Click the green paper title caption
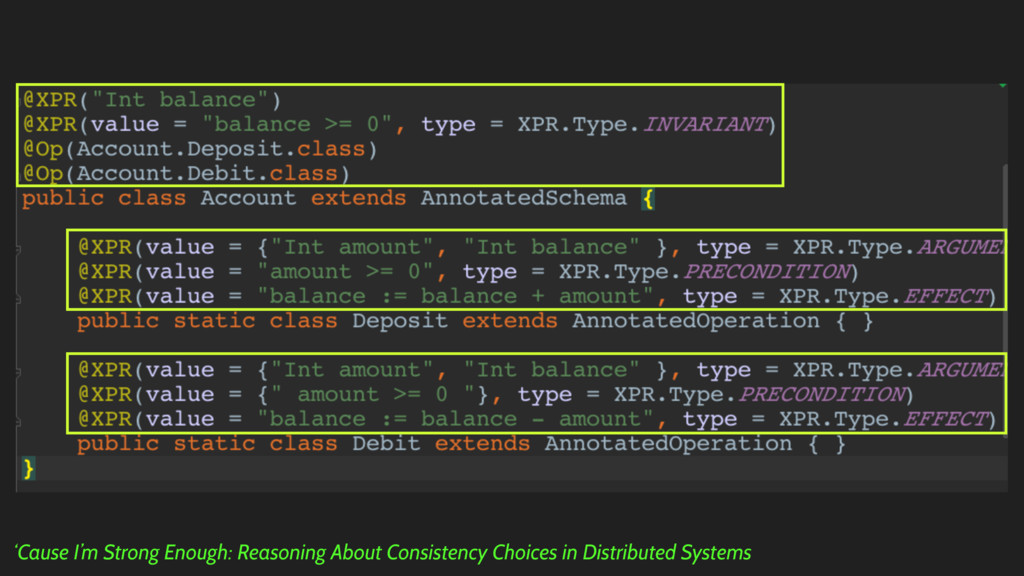Screen dimensions: 1024x576 pos(382,552)
